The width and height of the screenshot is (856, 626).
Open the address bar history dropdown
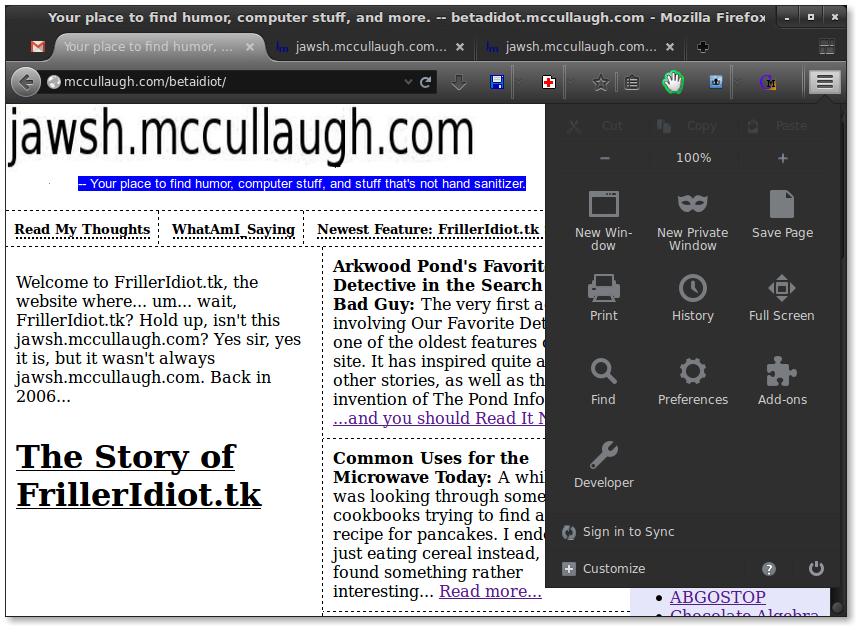point(408,81)
